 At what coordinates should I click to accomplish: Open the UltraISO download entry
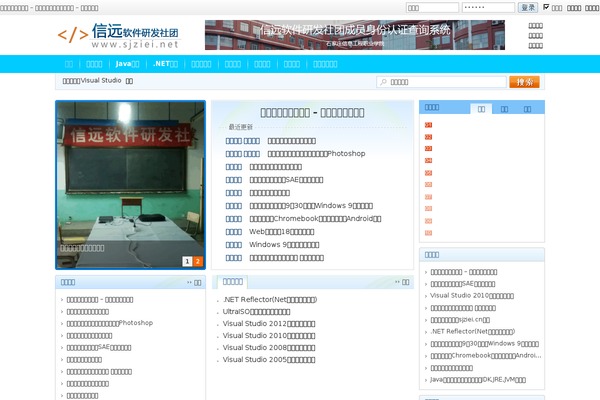(x=256, y=312)
